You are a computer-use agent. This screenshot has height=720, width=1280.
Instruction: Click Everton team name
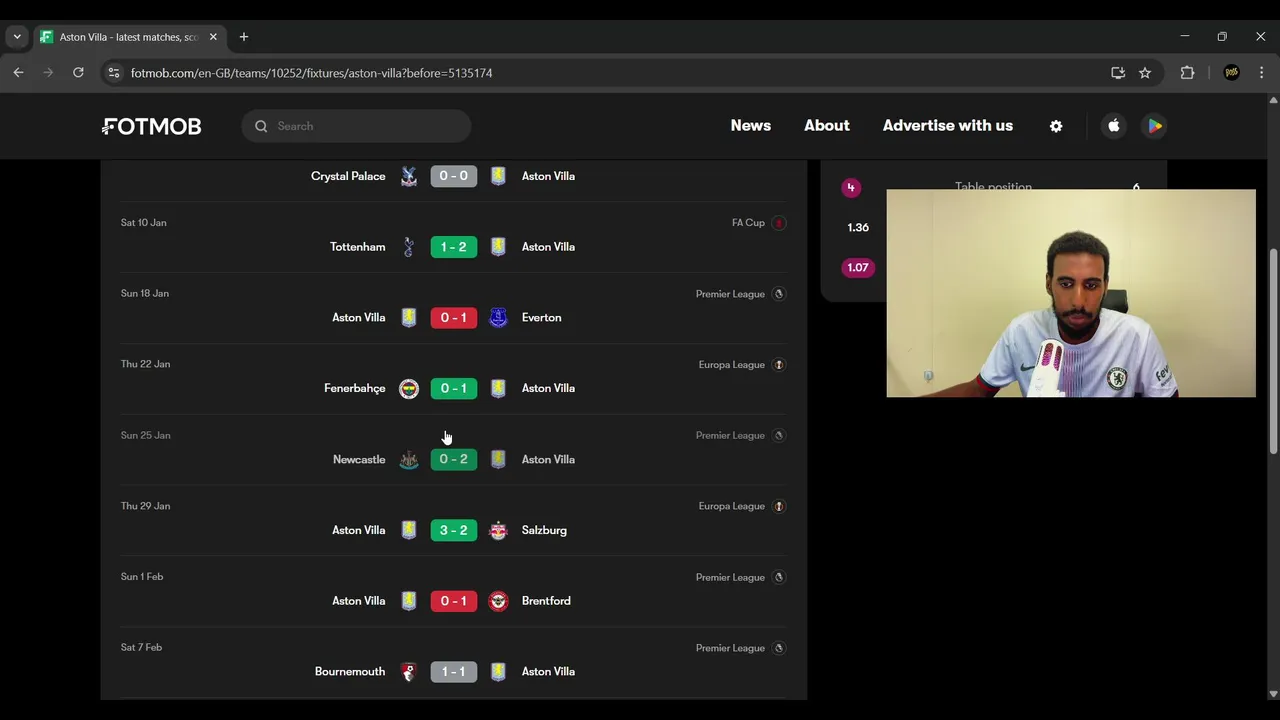click(541, 318)
